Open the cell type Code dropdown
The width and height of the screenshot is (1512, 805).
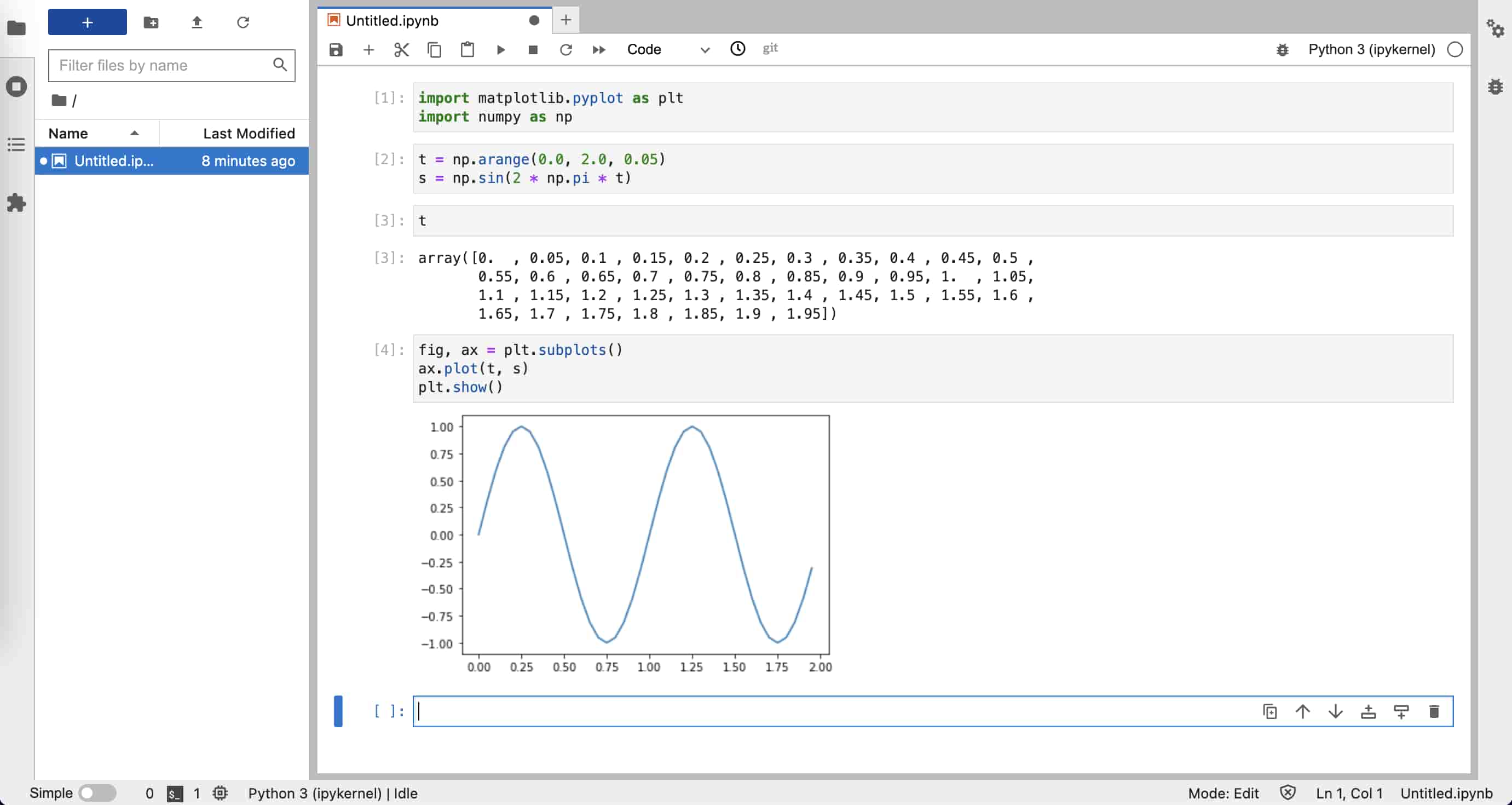pyautogui.click(x=668, y=49)
